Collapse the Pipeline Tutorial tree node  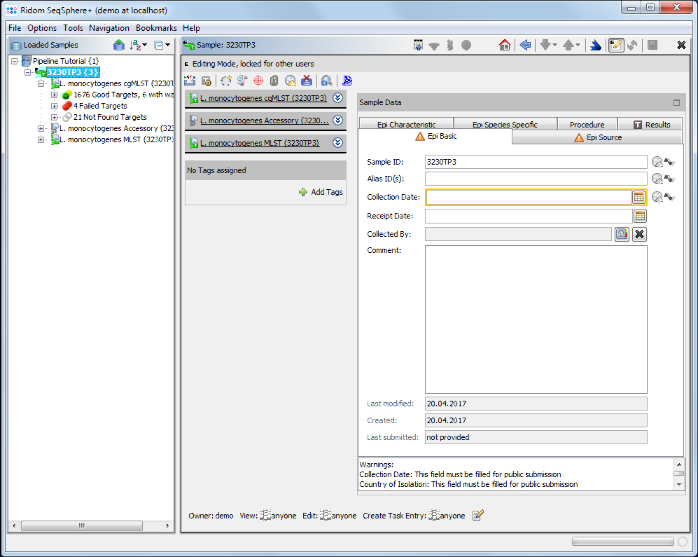pyautogui.click(x=15, y=61)
